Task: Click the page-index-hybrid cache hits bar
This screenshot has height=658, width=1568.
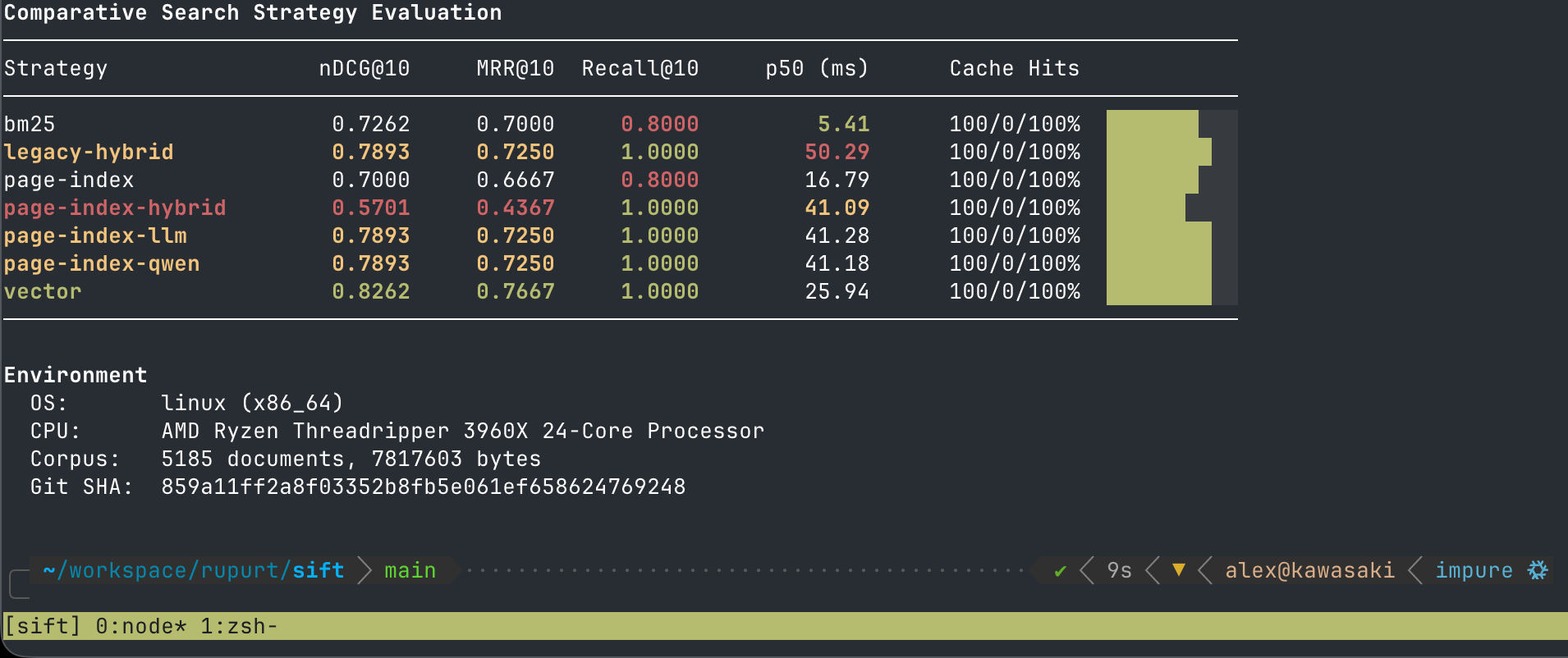Action: pos(1145,208)
